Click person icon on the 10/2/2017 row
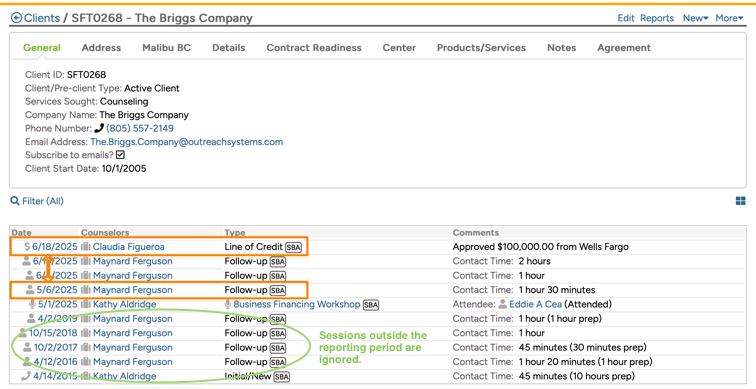 click(x=27, y=348)
